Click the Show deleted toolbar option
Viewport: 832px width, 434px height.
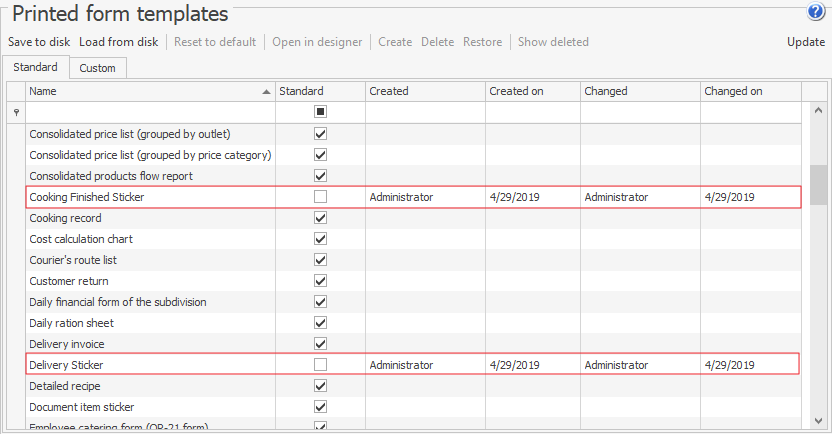pos(553,42)
